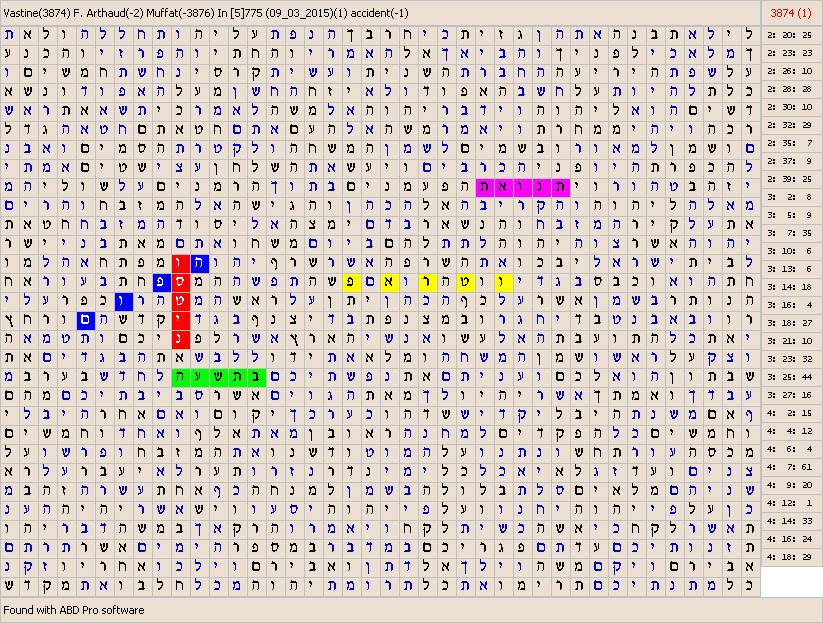
Task: Select verse reference 3: 2: 8
Action: point(791,197)
